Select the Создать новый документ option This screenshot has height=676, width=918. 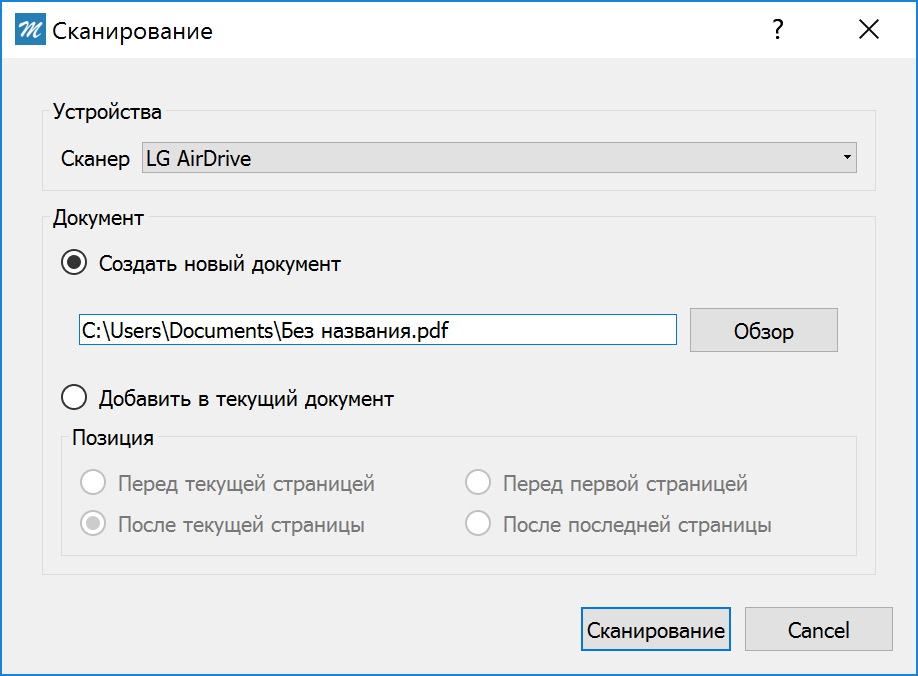[x=75, y=264]
